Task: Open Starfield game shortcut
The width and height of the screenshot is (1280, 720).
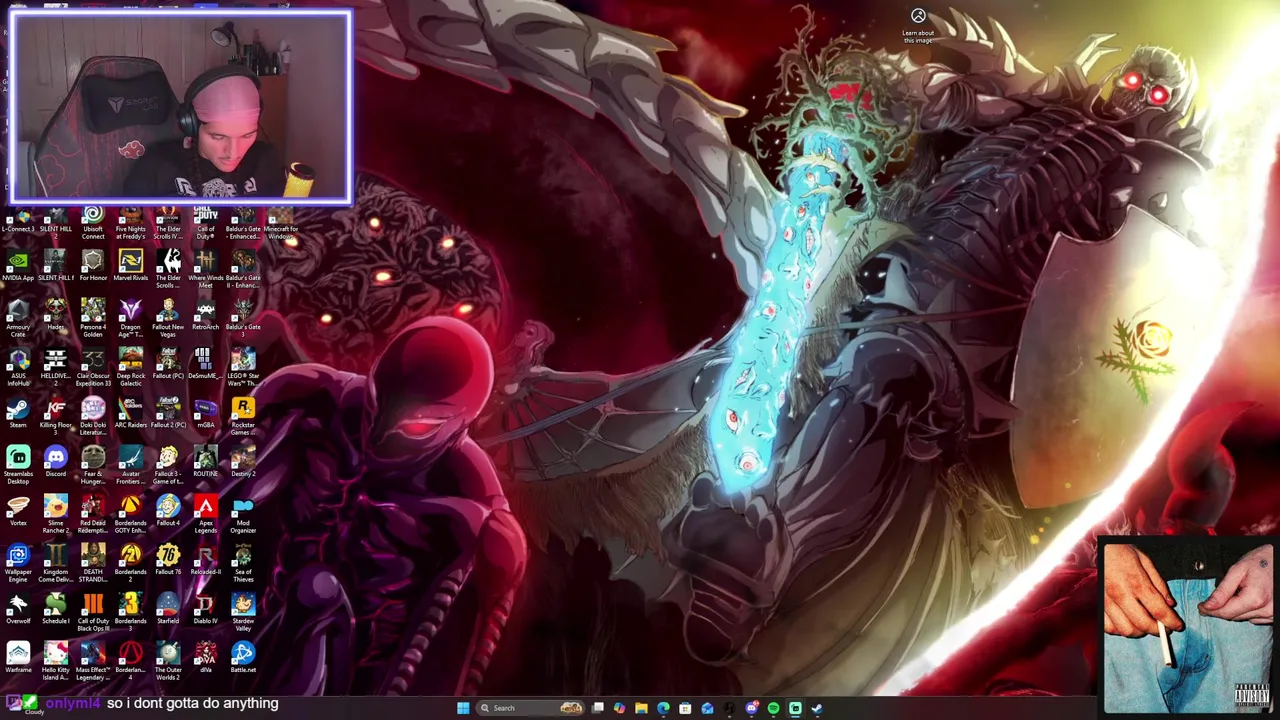Action: coord(168,610)
